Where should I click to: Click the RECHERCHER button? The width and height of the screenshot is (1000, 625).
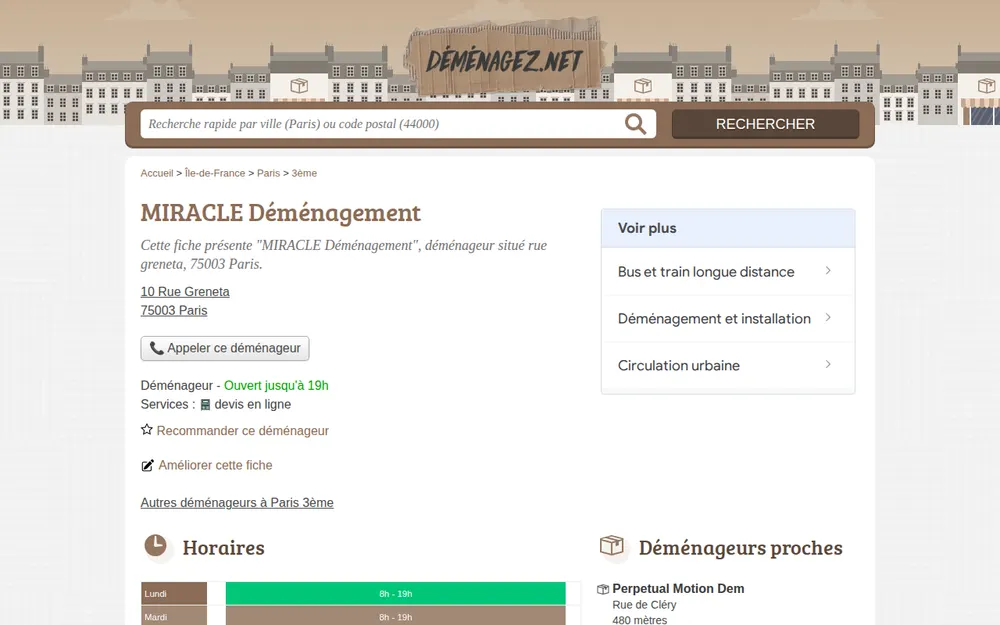click(765, 124)
